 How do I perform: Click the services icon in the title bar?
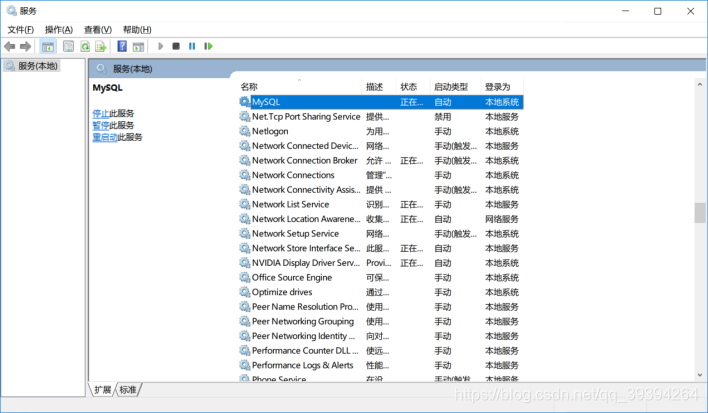[11, 11]
